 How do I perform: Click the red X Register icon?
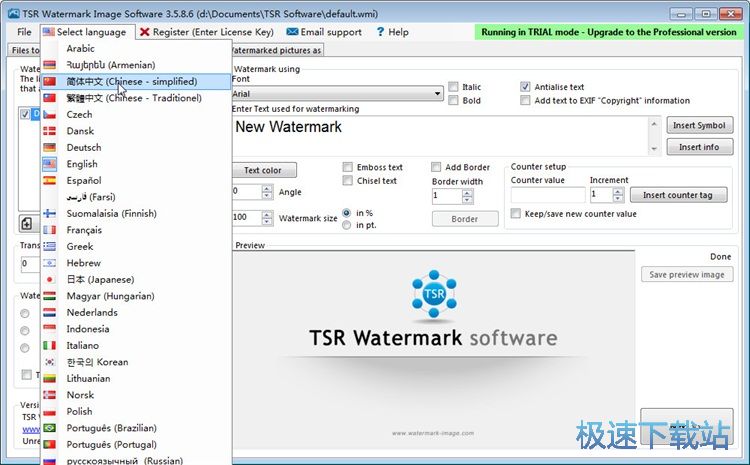coord(144,32)
